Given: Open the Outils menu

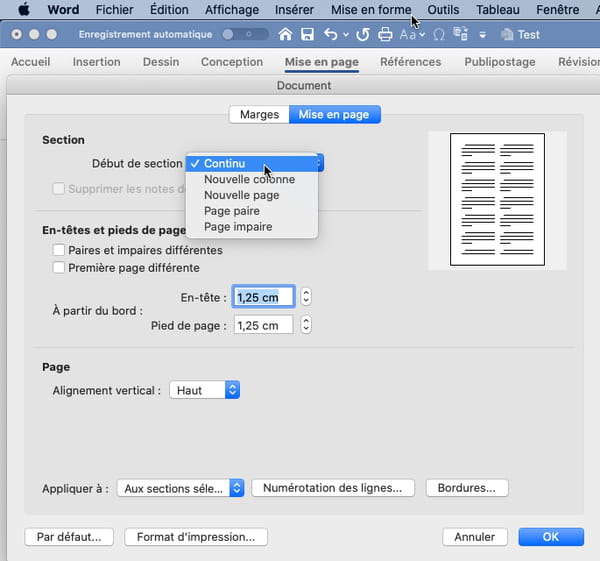Looking at the screenshot, I should [443, 10].
